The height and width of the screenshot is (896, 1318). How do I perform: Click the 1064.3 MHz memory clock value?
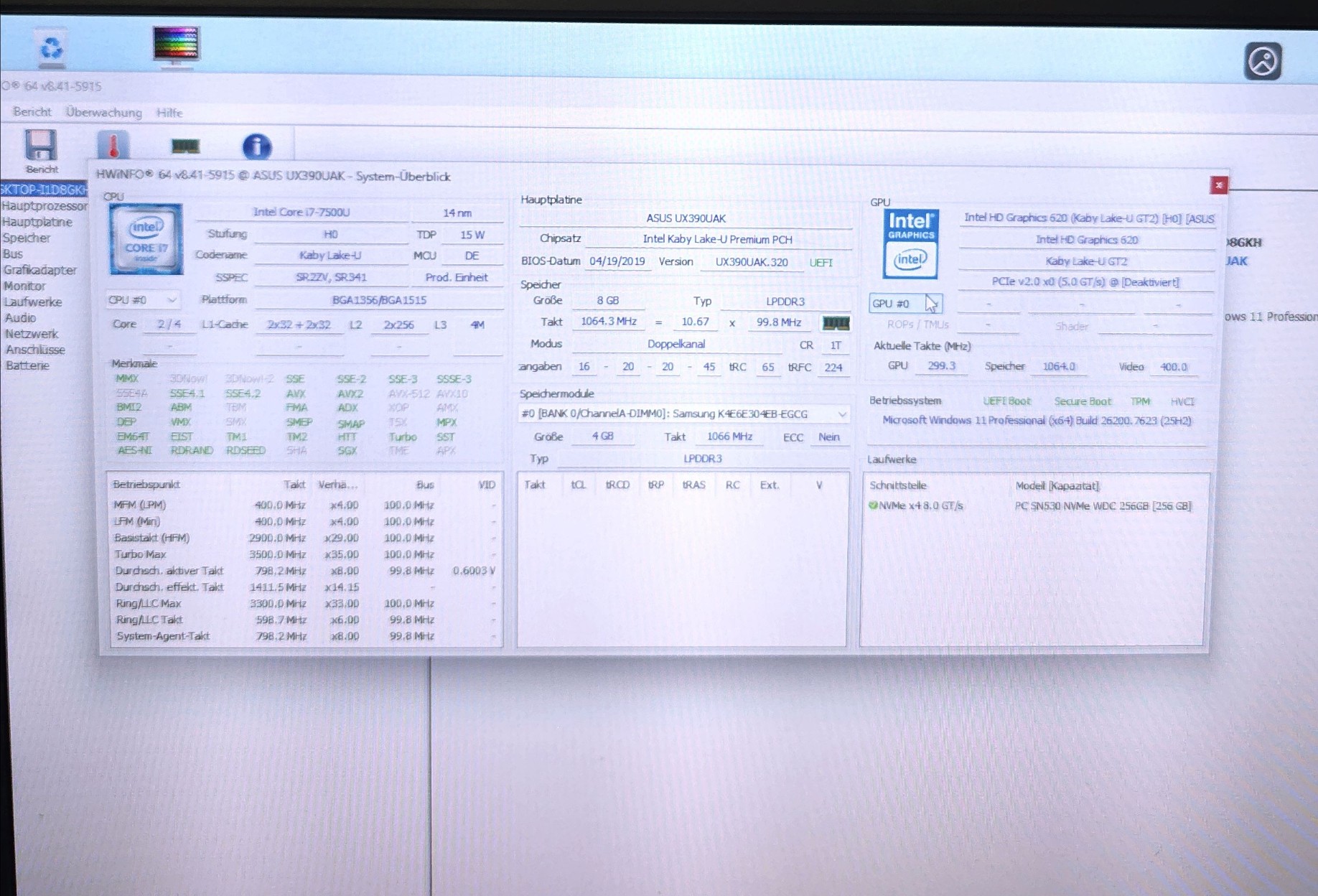coord(609,322)
